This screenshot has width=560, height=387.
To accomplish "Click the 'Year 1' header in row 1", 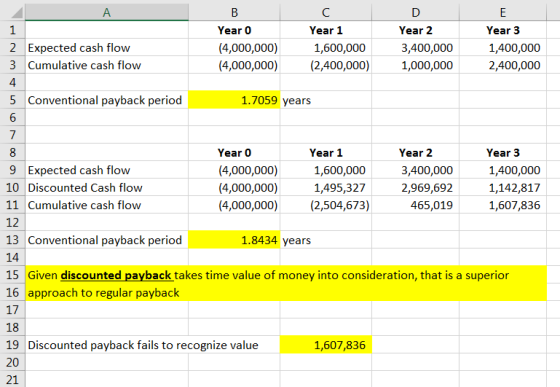I will coord(326,30).
